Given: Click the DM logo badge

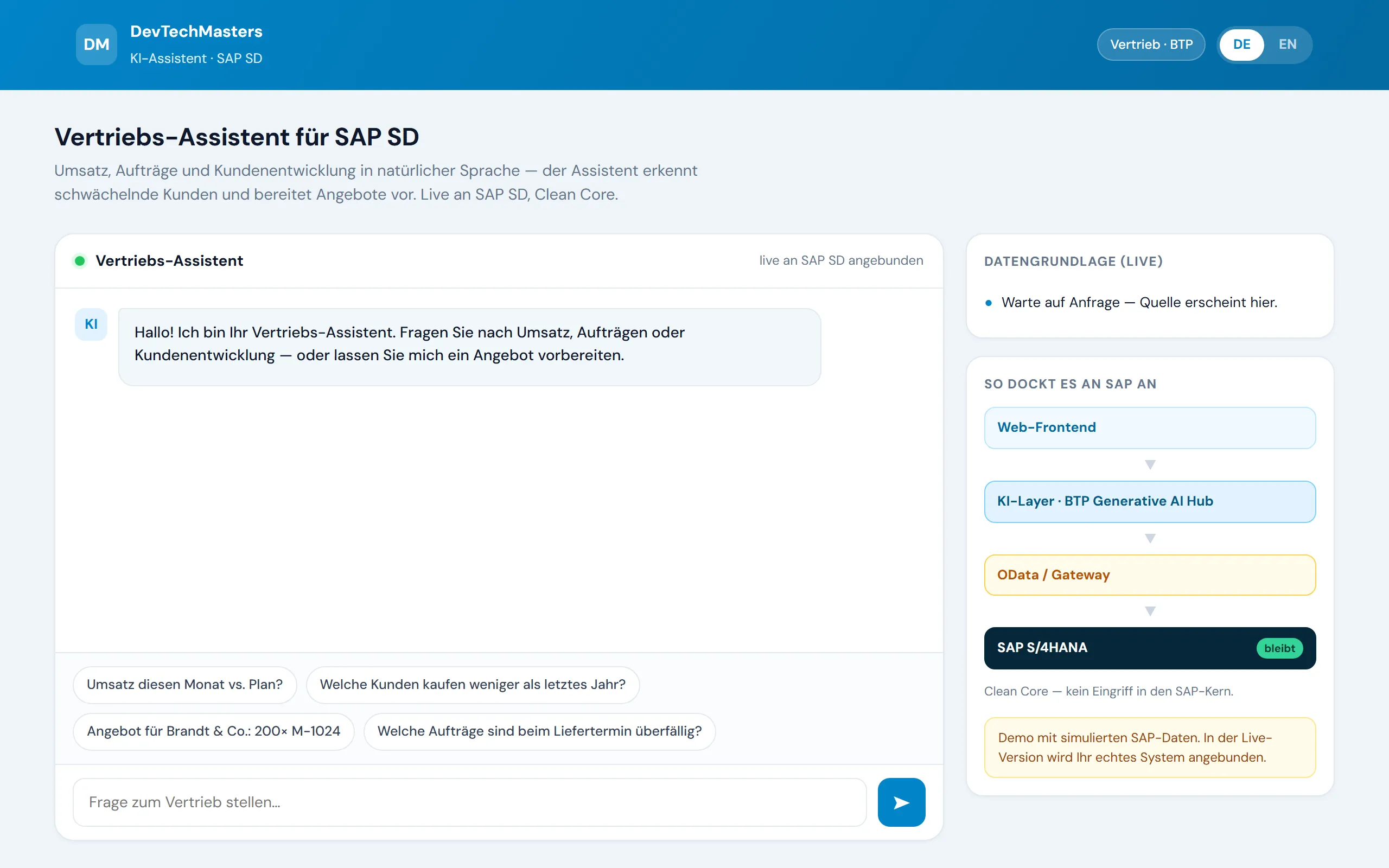Looking at the screenshot, I should [x=97, y=44].
